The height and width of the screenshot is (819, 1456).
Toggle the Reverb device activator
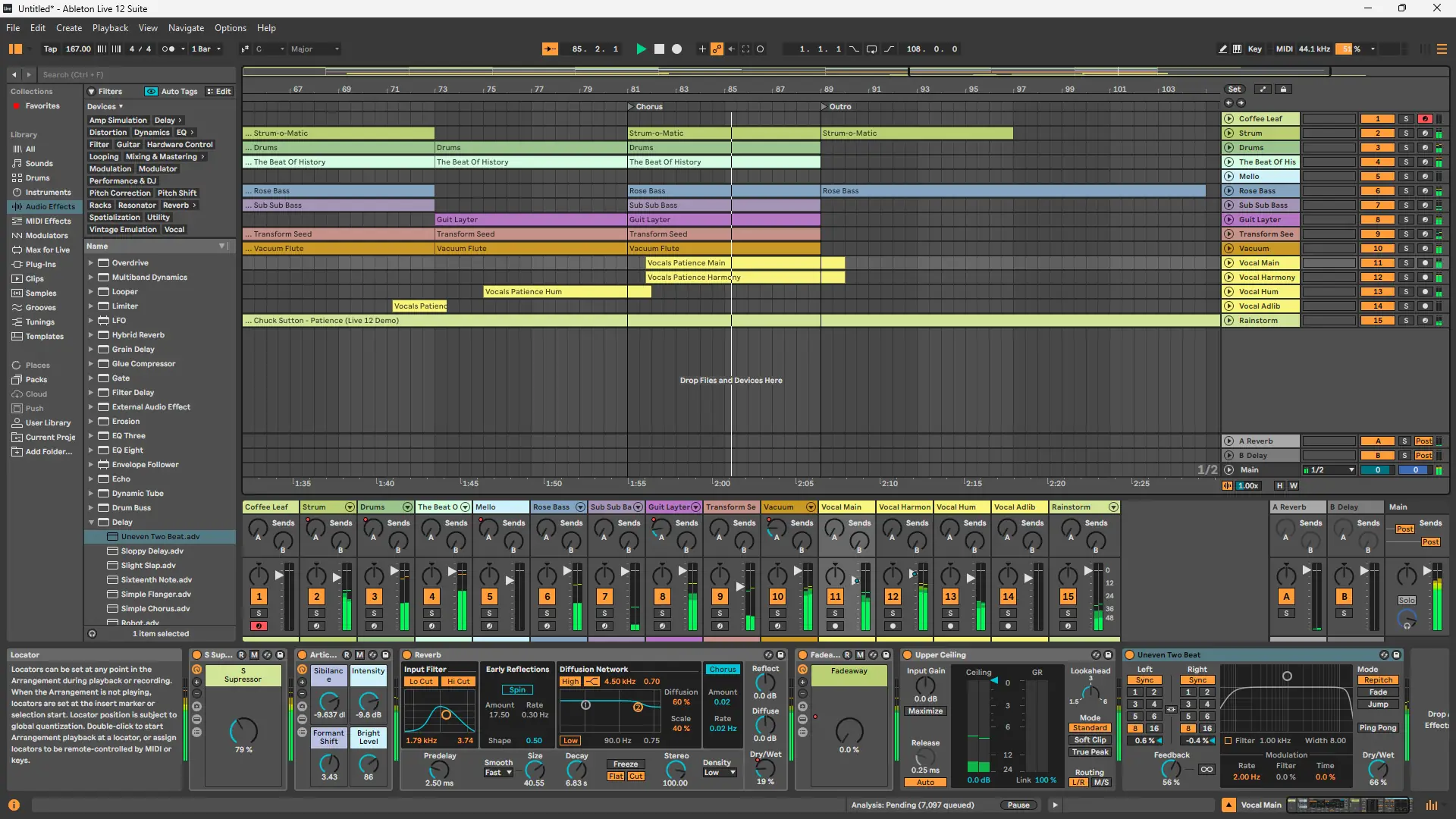(407, 655)
